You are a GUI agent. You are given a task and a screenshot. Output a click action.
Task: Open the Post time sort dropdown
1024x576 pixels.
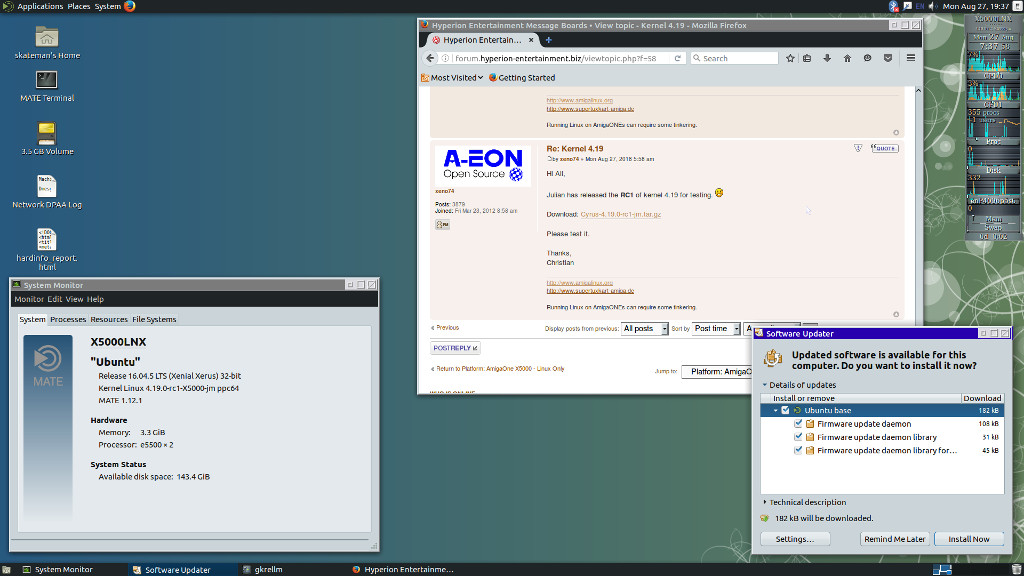point(716,328)
